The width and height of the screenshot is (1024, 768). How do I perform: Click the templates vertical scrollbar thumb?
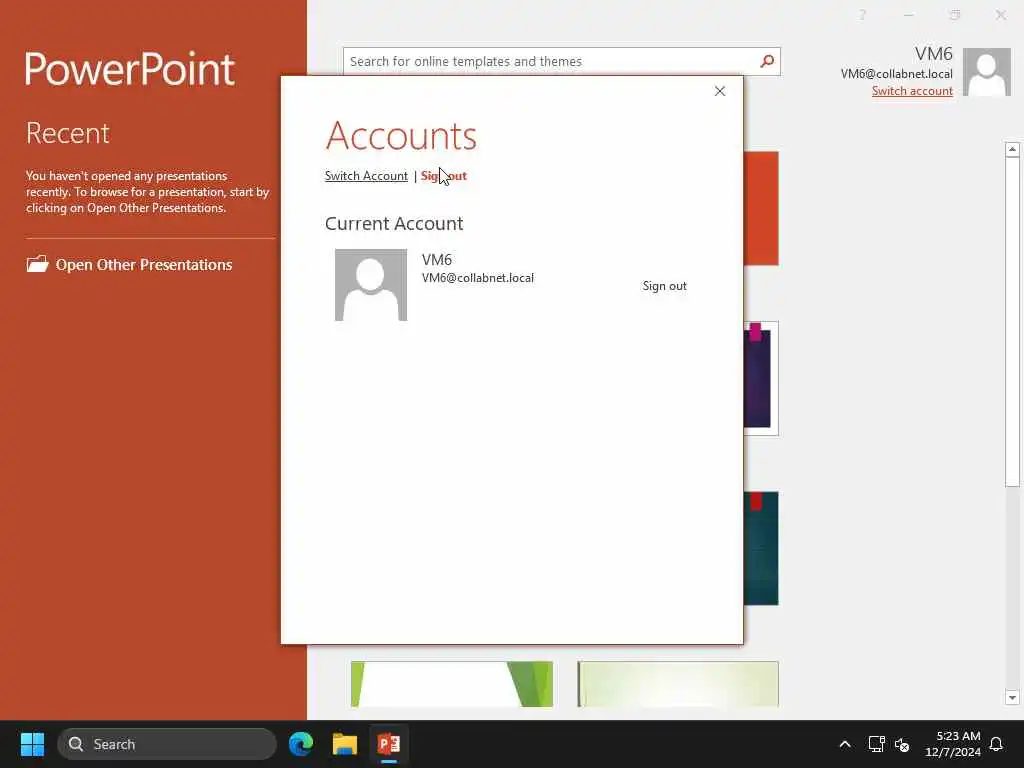(x=1012, y=322)
